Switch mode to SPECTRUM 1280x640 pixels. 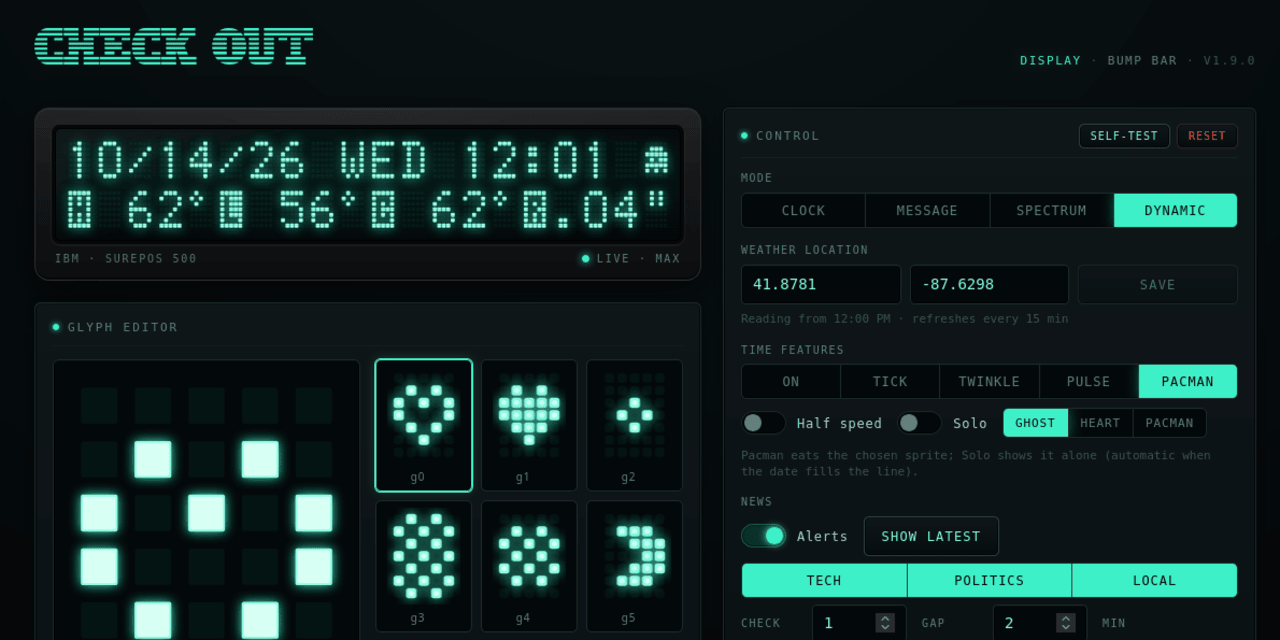1051,210
